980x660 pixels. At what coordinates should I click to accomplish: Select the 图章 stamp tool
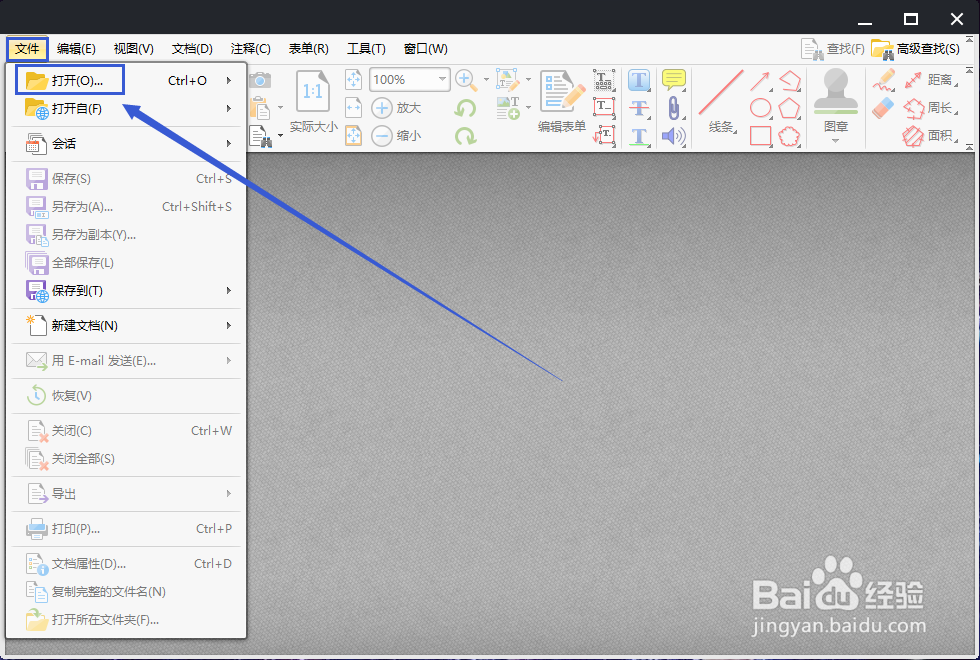[836, 100]
